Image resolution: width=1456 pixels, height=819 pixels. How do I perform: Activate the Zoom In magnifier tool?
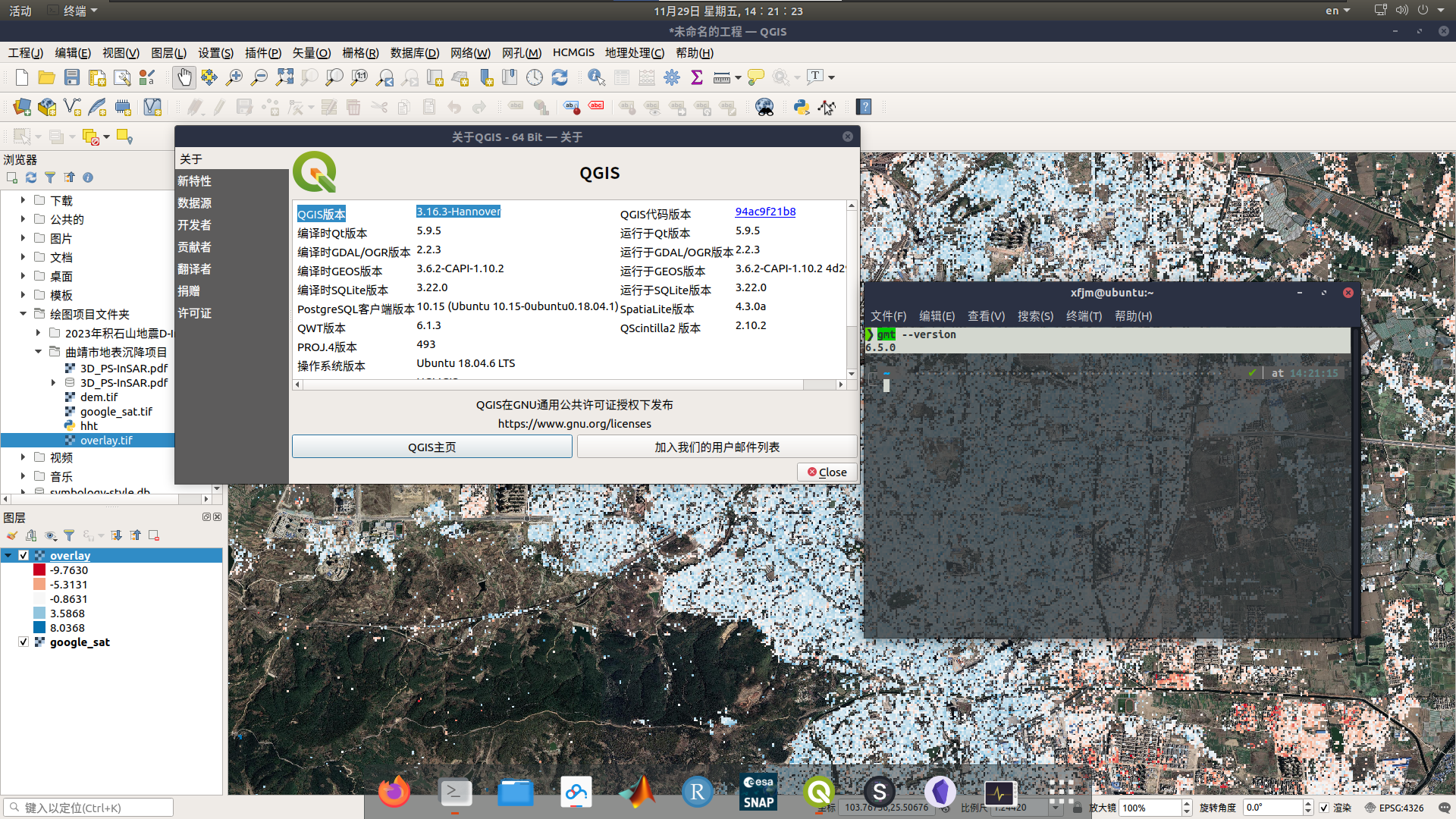234,77
